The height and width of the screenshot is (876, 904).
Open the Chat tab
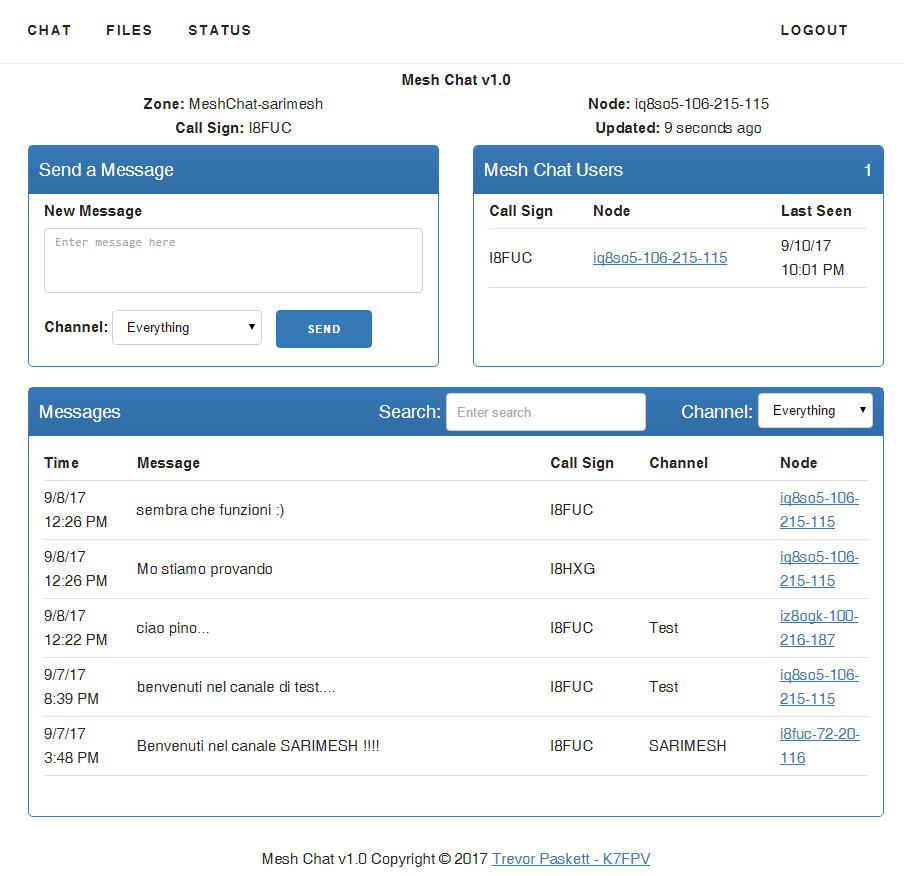[49, 30]
